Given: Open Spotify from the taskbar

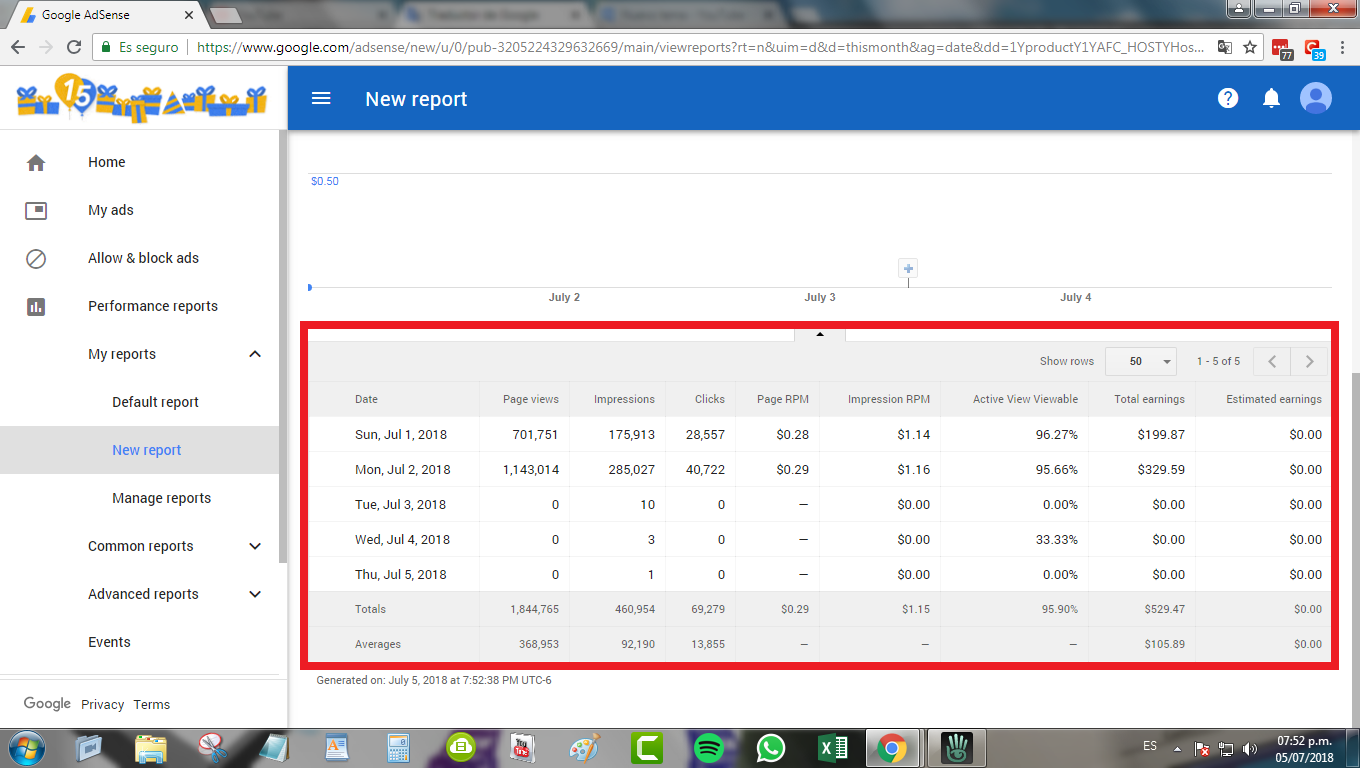Looking at the screenshot, I should coord(709,747).
